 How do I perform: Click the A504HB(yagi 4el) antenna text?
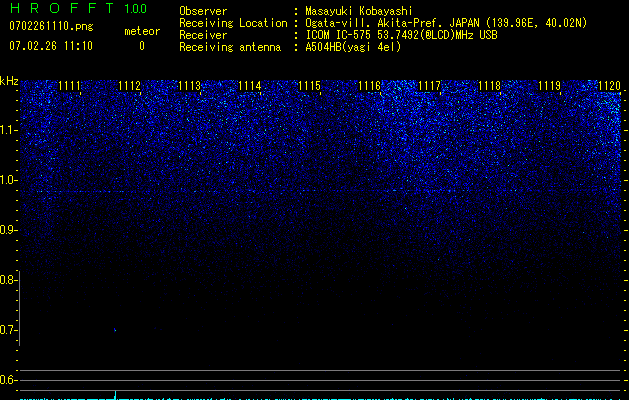pyautogui.click(x=353, y=47)
